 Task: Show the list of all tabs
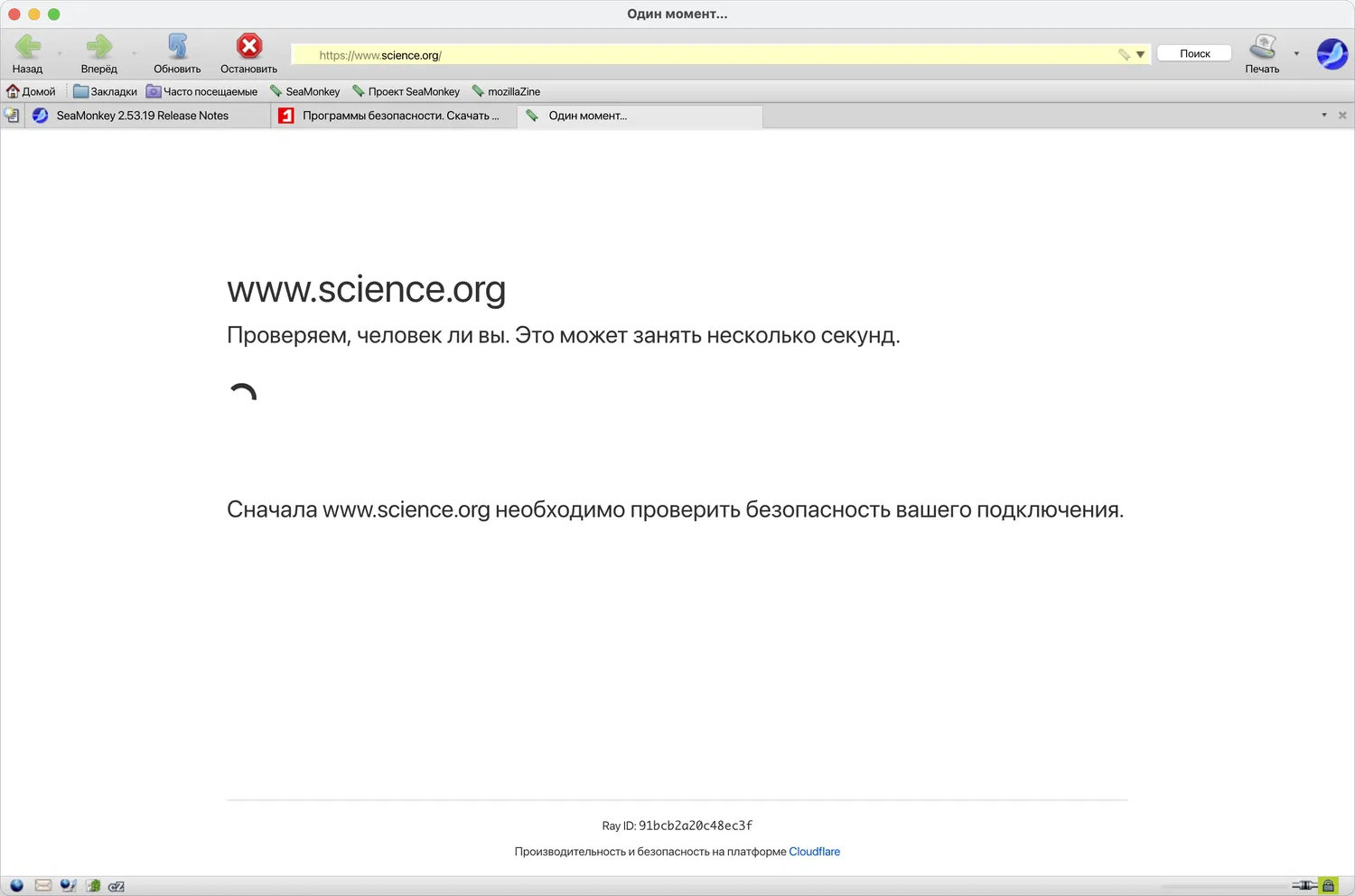[x=1324, y=116]
